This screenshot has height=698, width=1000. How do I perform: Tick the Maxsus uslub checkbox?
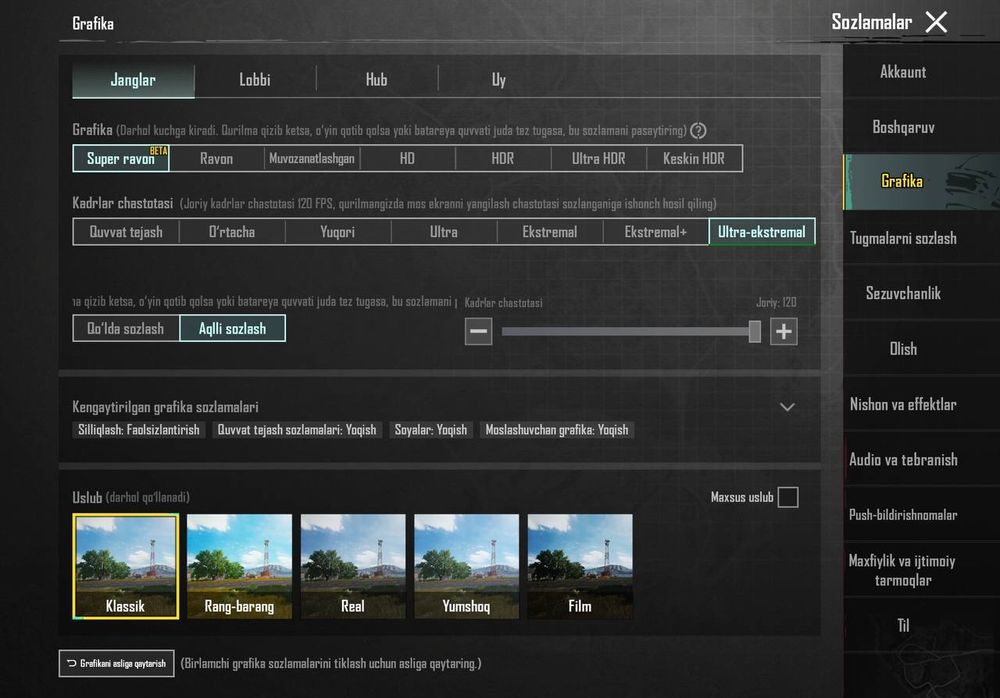tap(788, 497)
